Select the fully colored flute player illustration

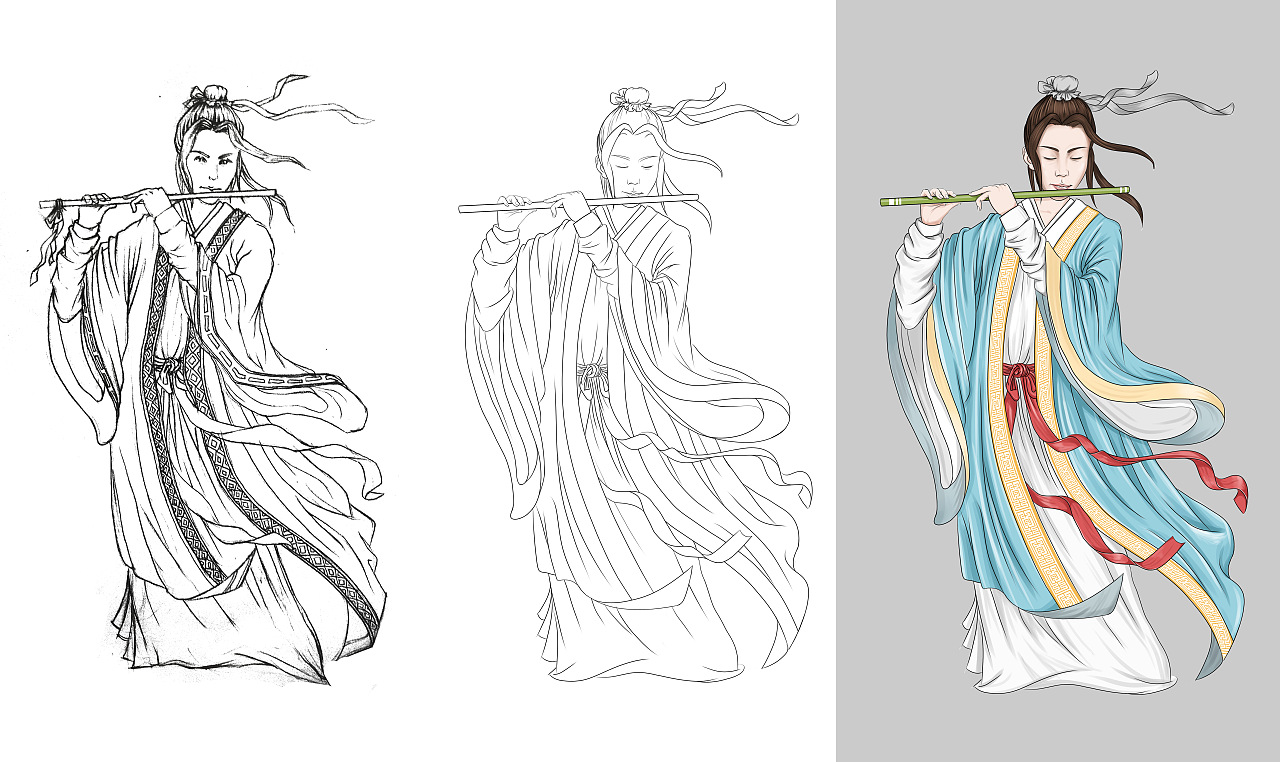tap(1063, 381)
